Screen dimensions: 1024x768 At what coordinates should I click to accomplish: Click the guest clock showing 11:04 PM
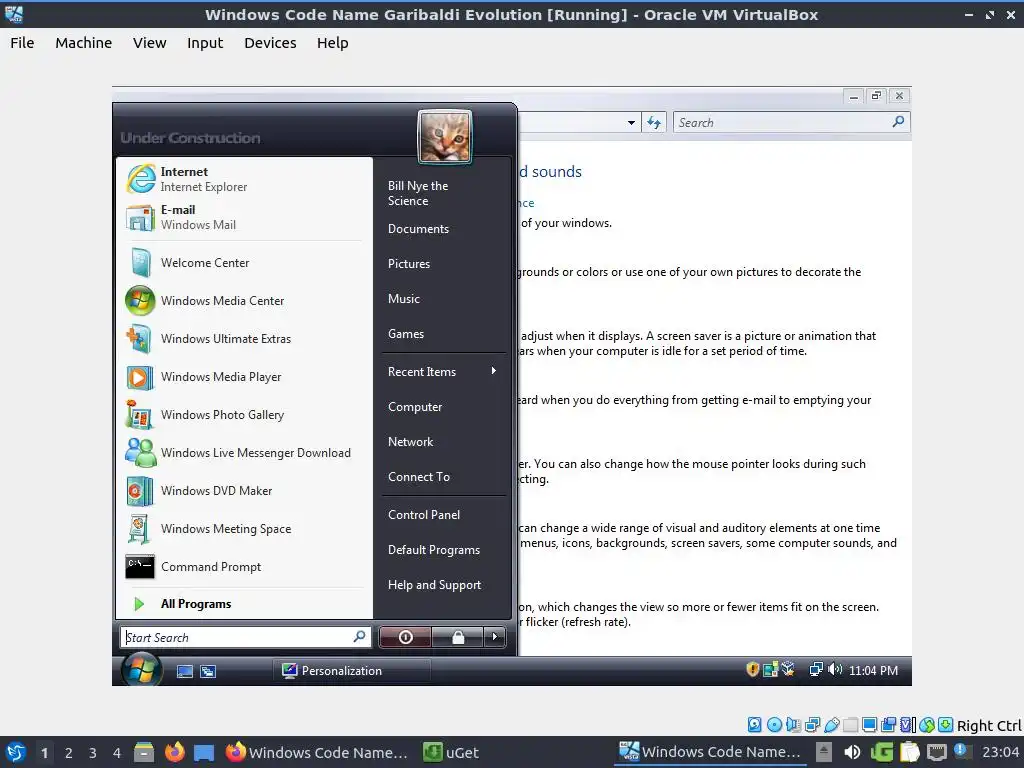click(873, 671)
